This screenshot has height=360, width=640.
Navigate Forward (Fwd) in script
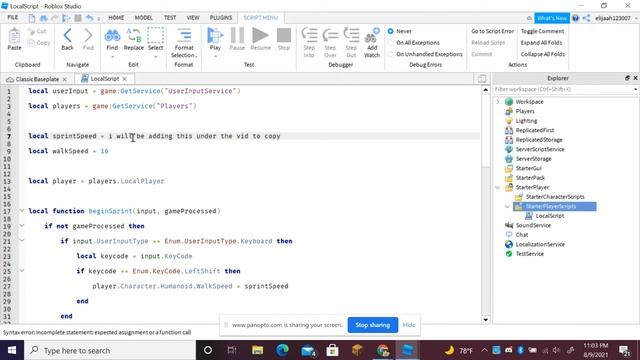[x=88, y=39]
